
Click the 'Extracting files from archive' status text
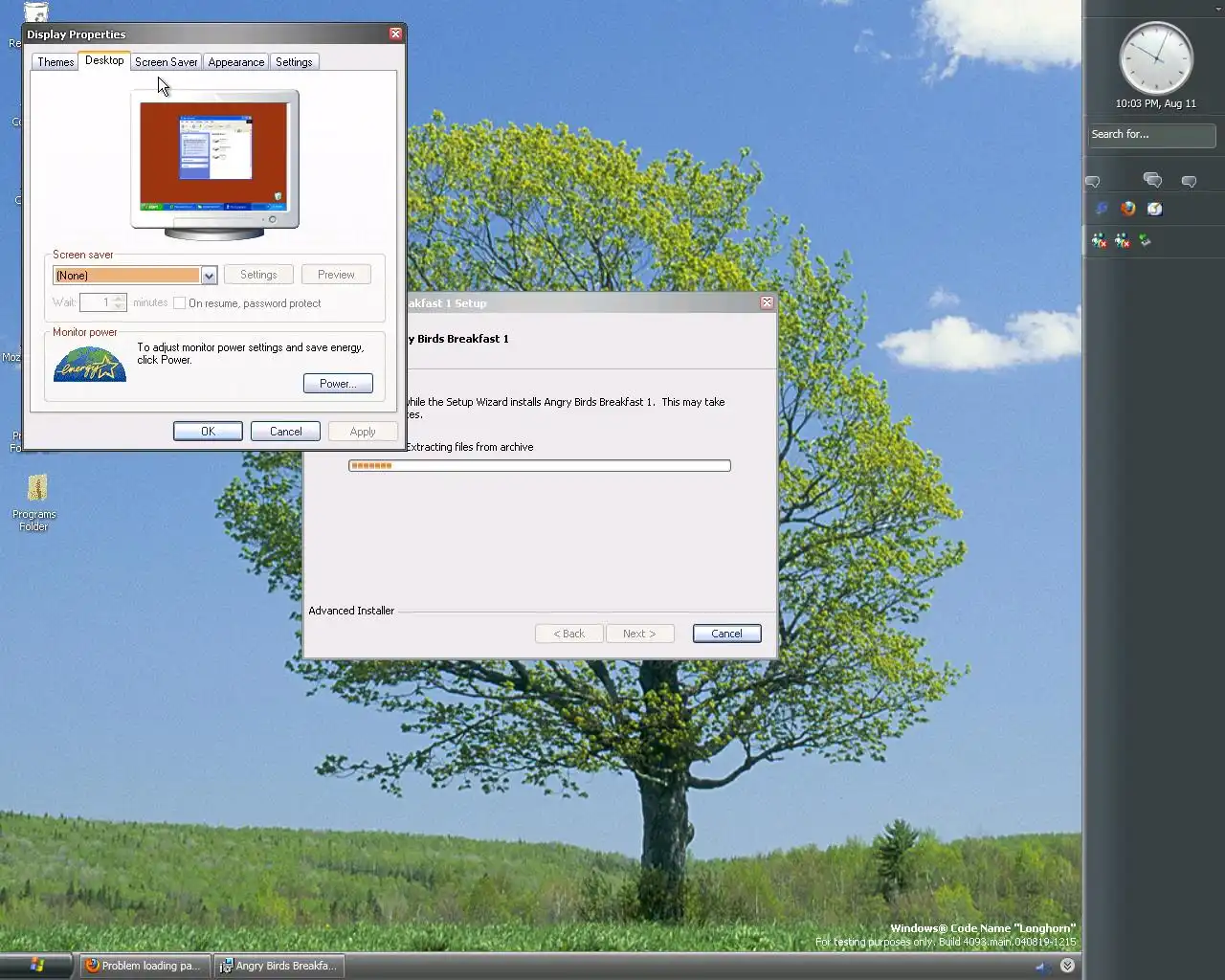pos(469,447)
